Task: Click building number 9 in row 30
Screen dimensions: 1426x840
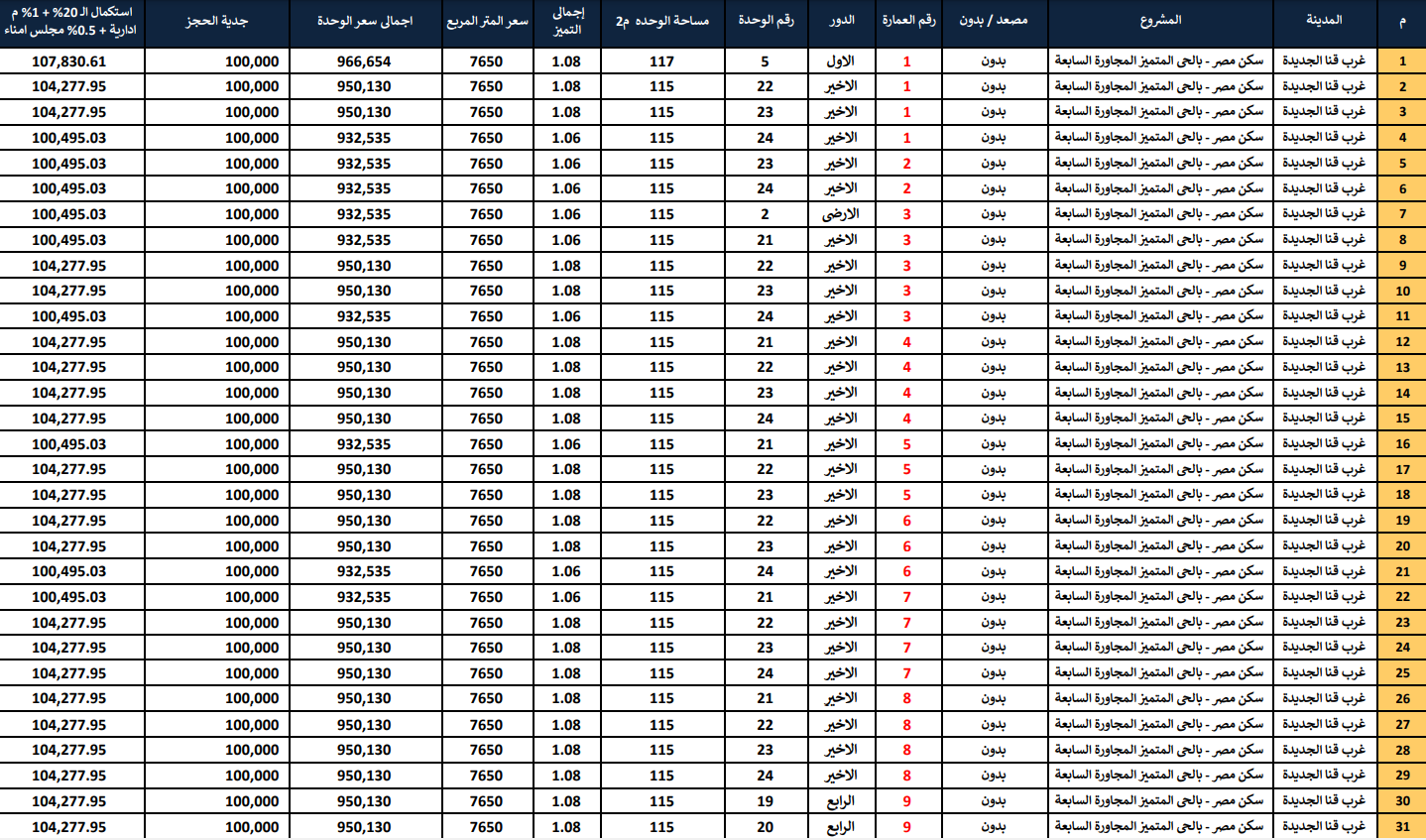Action: coord(906,801)
